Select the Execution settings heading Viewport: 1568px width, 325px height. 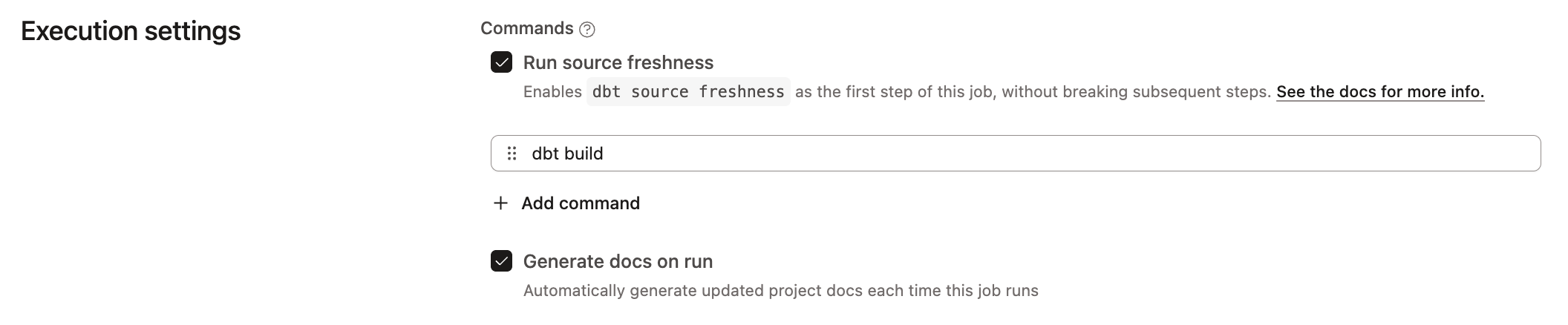131,31
